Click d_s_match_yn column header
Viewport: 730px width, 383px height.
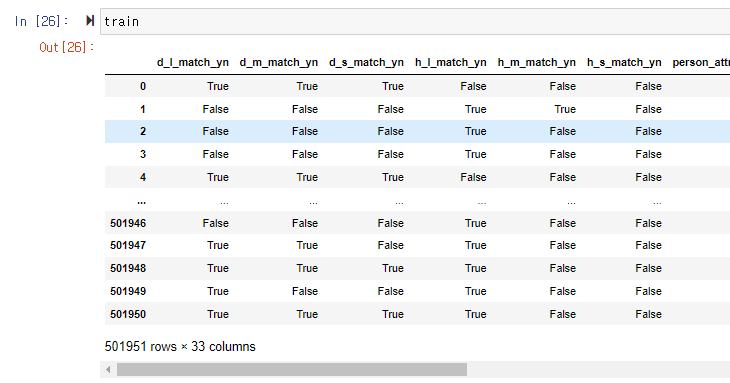pos(366,62)
